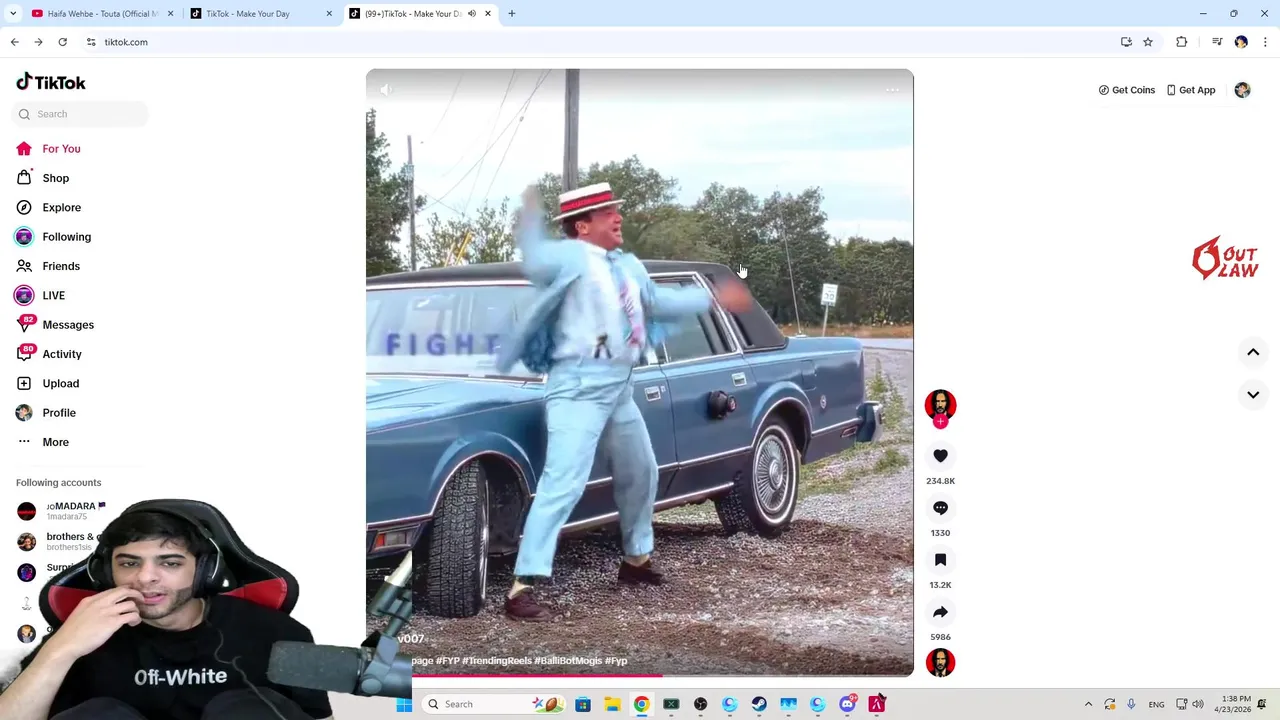This screenshot has height=720, width=1280.
Task: Open Steam from taskbar
Action: click(759, 704)
